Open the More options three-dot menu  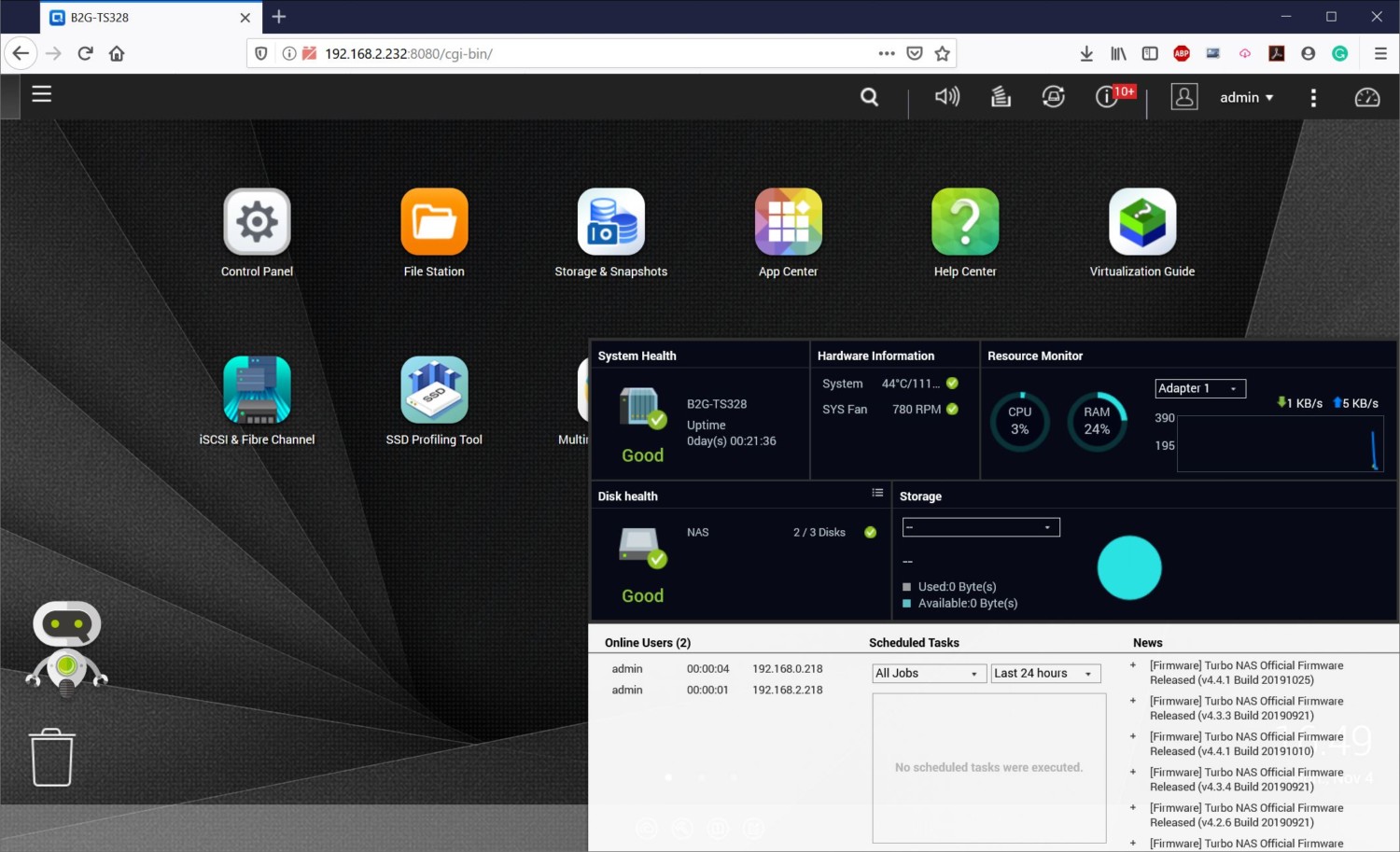(x=1313, y=97)
